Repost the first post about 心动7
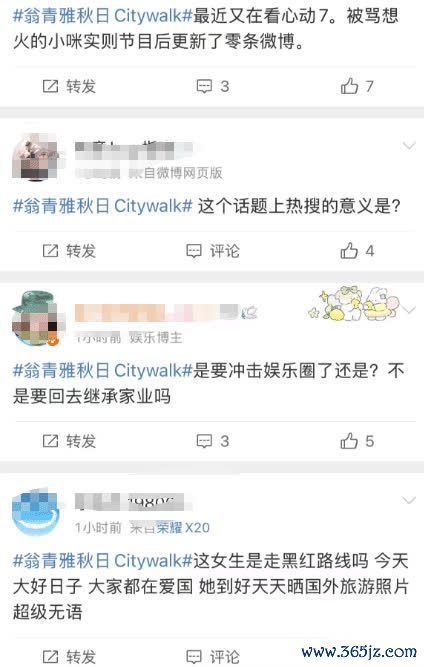This screenshot has width=424, height=667. [x=69, y=86]
